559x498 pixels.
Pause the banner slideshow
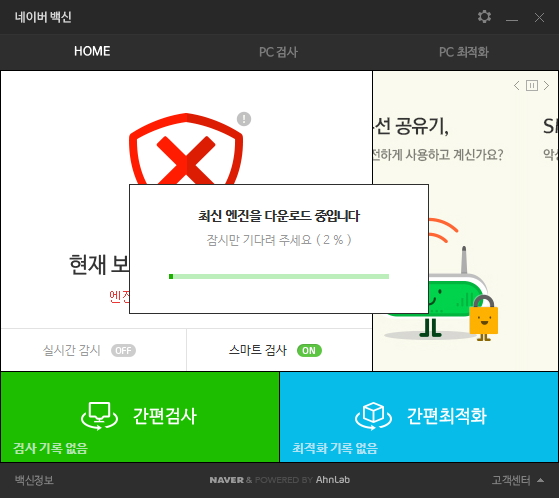click(532, 86)
